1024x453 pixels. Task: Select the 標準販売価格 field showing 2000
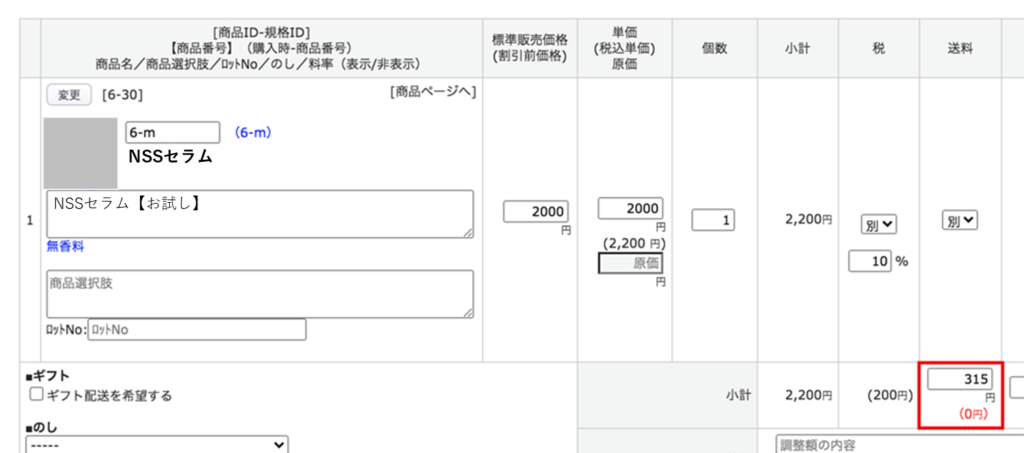[536, 212]
